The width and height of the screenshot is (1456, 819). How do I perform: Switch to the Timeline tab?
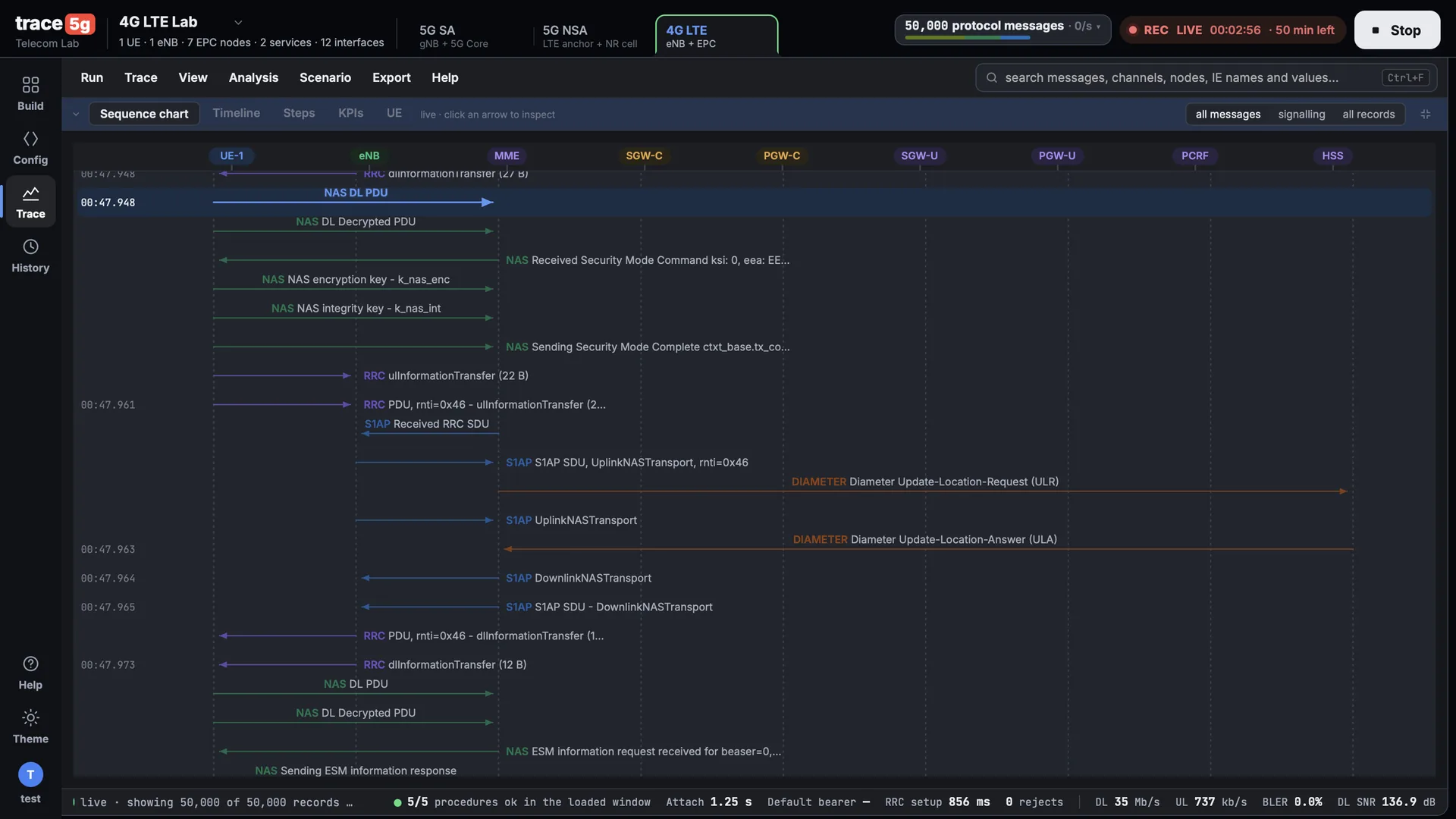[236, 113]
